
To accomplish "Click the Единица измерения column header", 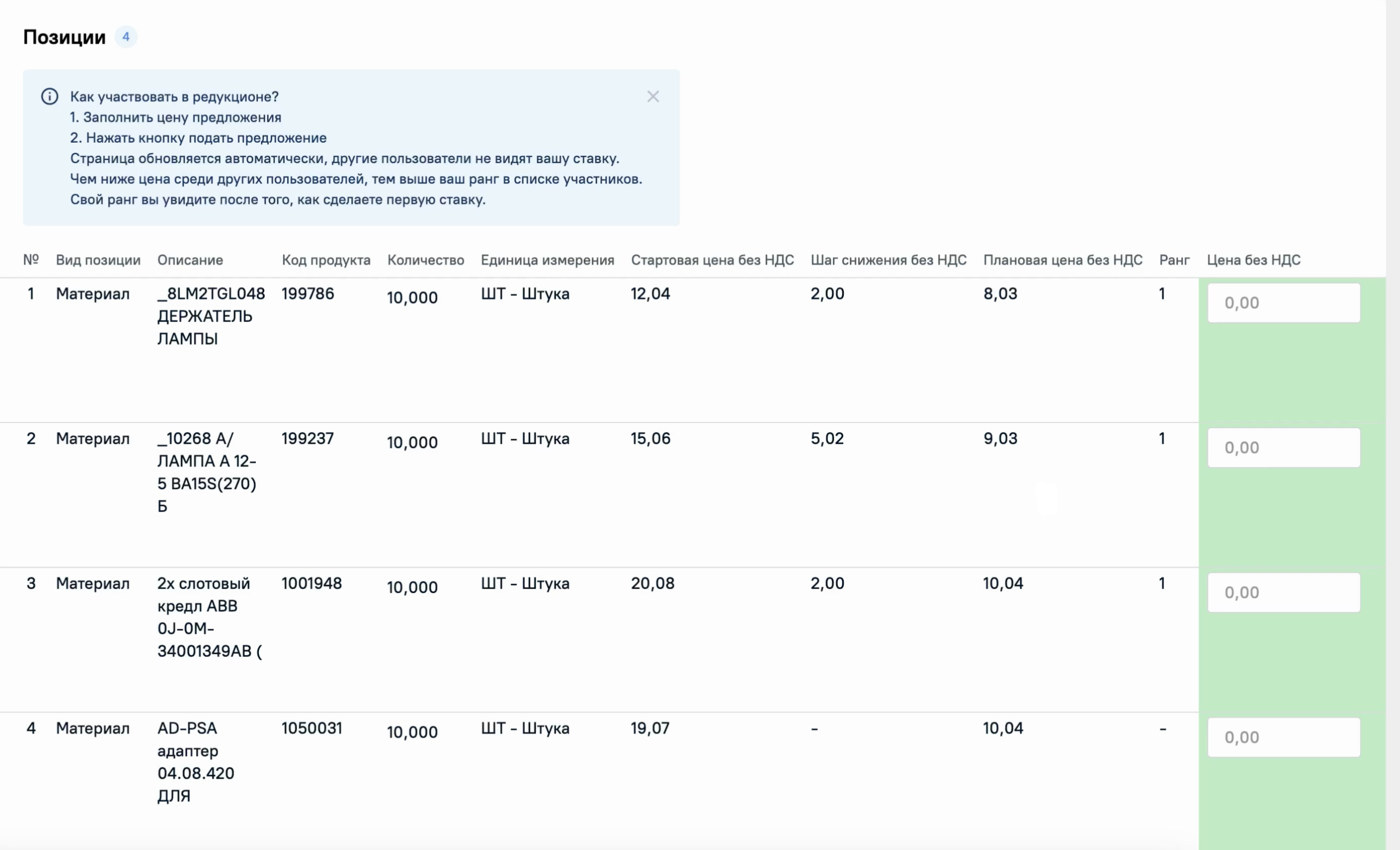I will click(548, 260).
